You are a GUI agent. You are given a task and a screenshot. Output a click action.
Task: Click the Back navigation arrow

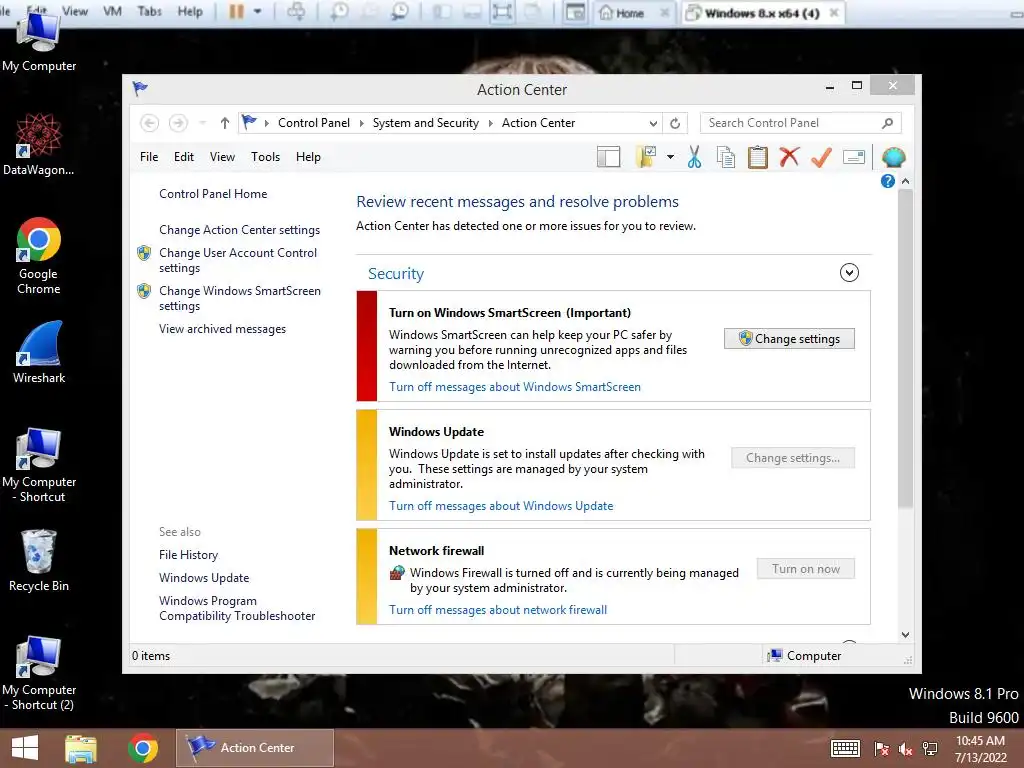(x=150, y=123)
